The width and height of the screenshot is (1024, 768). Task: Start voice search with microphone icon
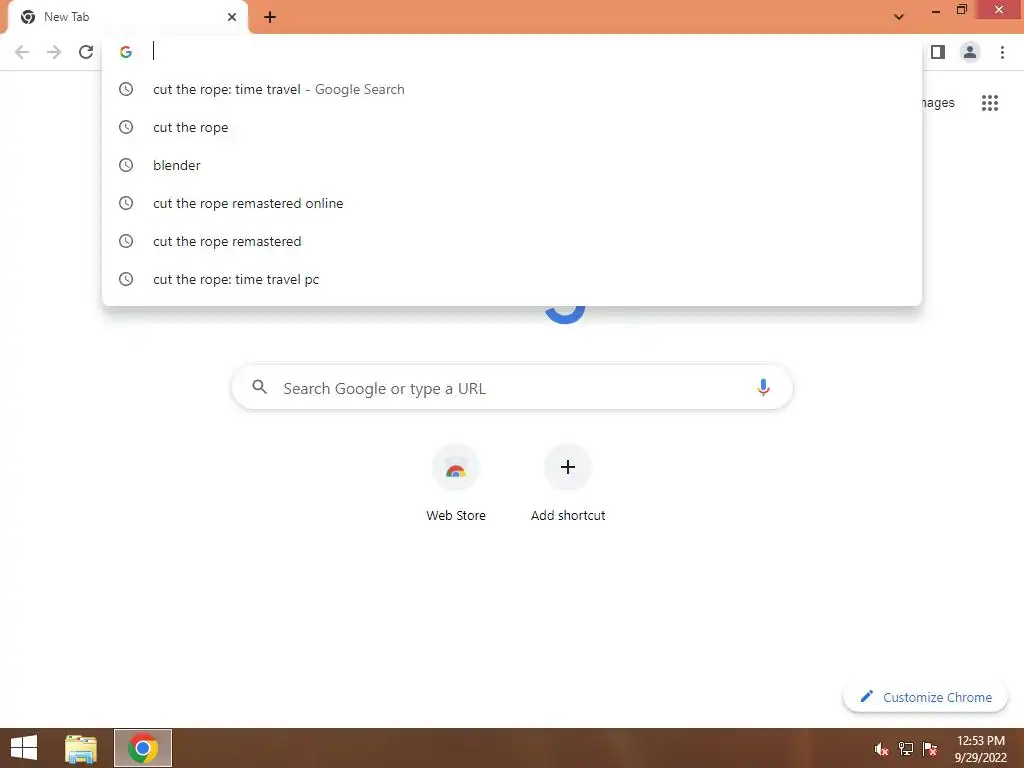point(763,387)
